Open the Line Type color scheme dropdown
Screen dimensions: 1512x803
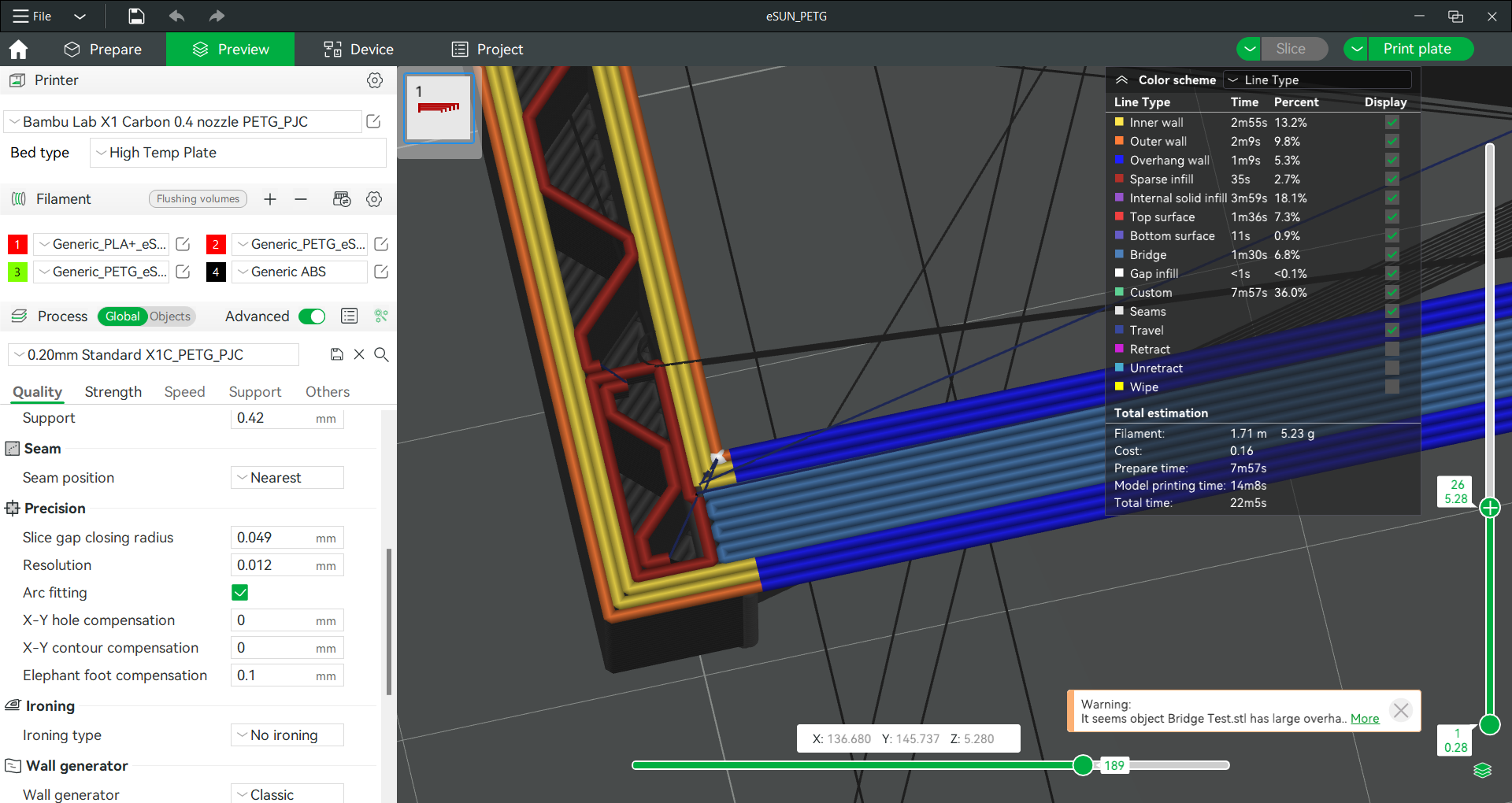tap(1317, 80)
